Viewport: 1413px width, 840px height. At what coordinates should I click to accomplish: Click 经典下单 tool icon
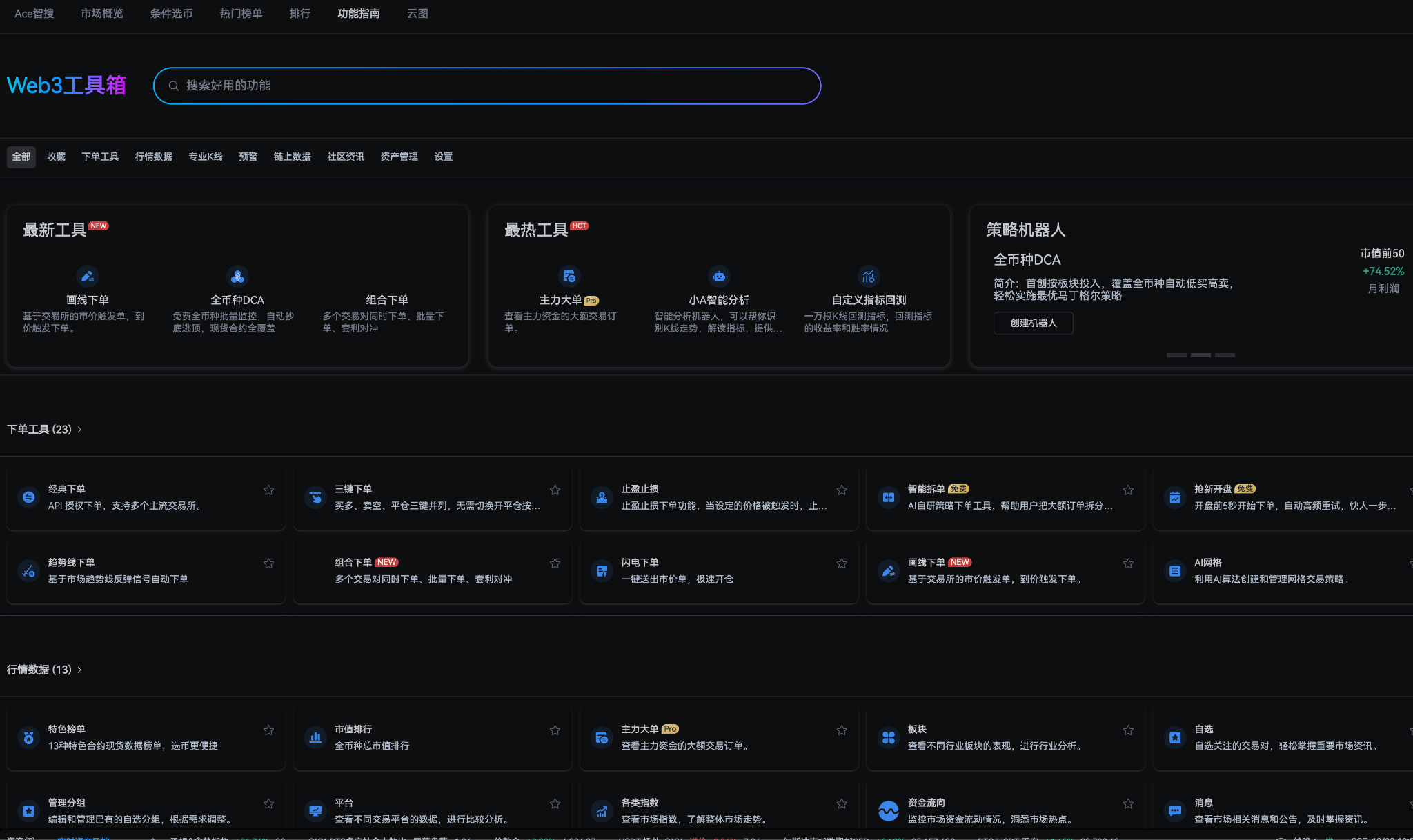29,497
